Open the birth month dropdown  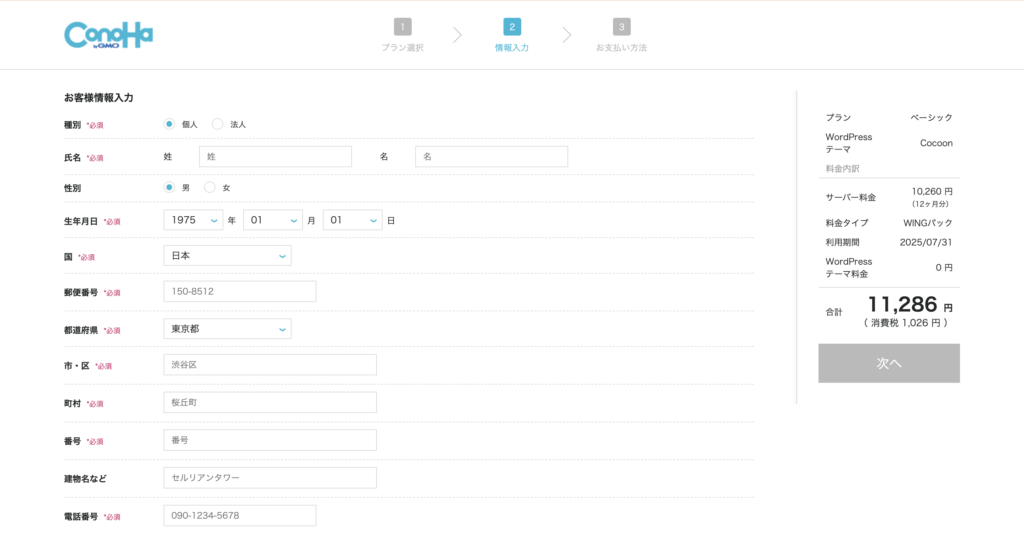coord(272,220)
